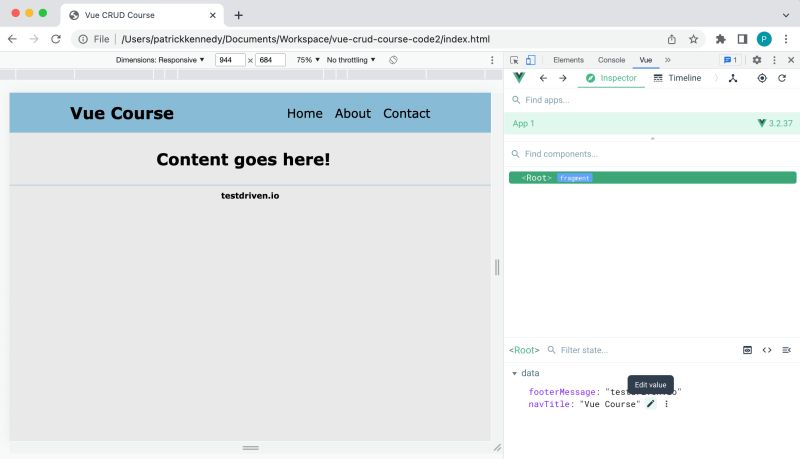800x459 pixels.
Task: Click the Vue devtools refresh icon
Action: point(782,78)
